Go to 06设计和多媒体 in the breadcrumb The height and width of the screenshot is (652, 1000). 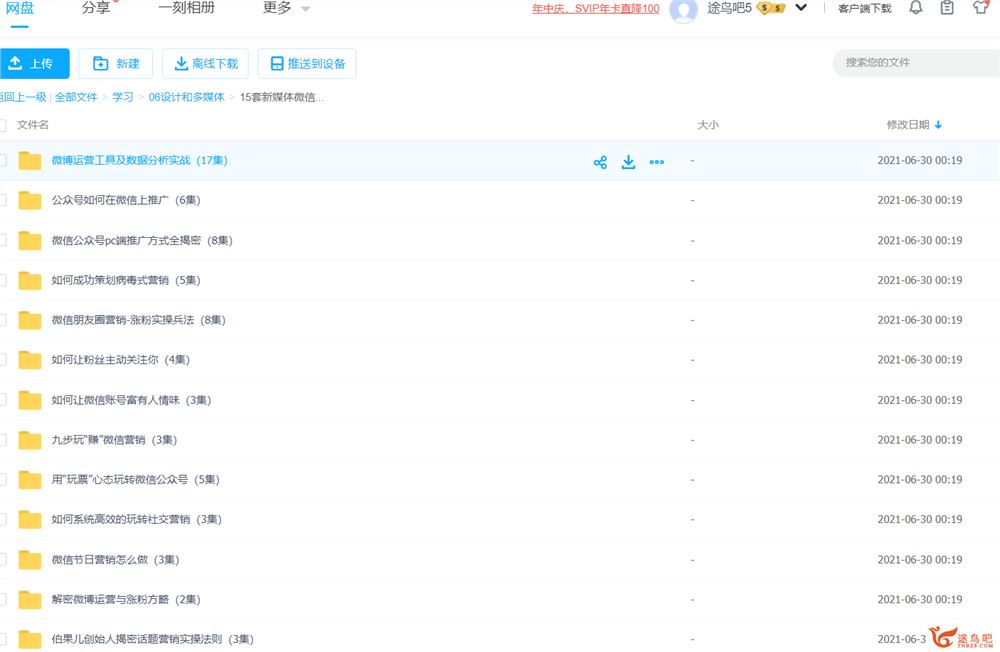[x=186, y=97]
